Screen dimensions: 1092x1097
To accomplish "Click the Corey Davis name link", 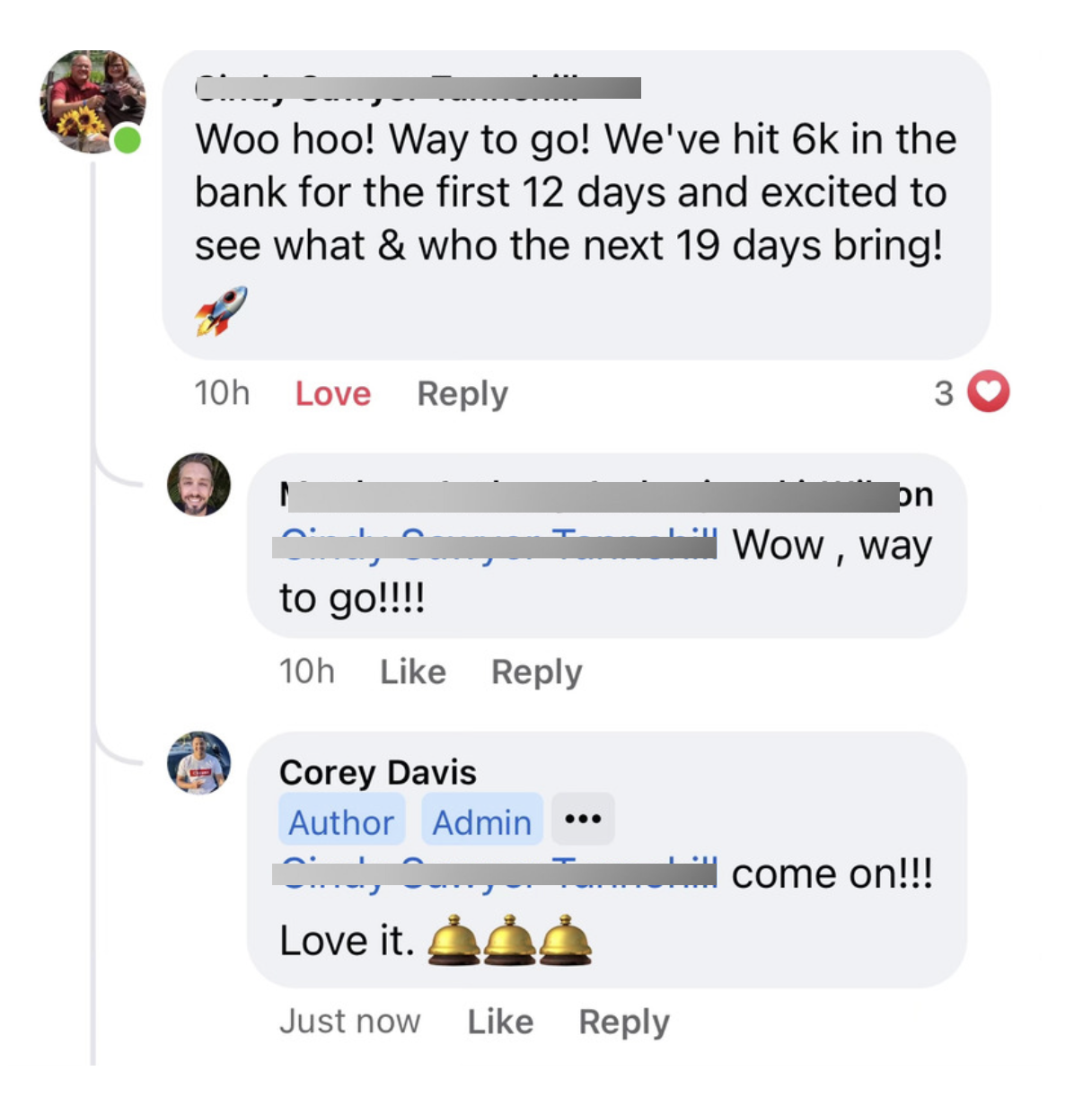I will coord(378,772).
